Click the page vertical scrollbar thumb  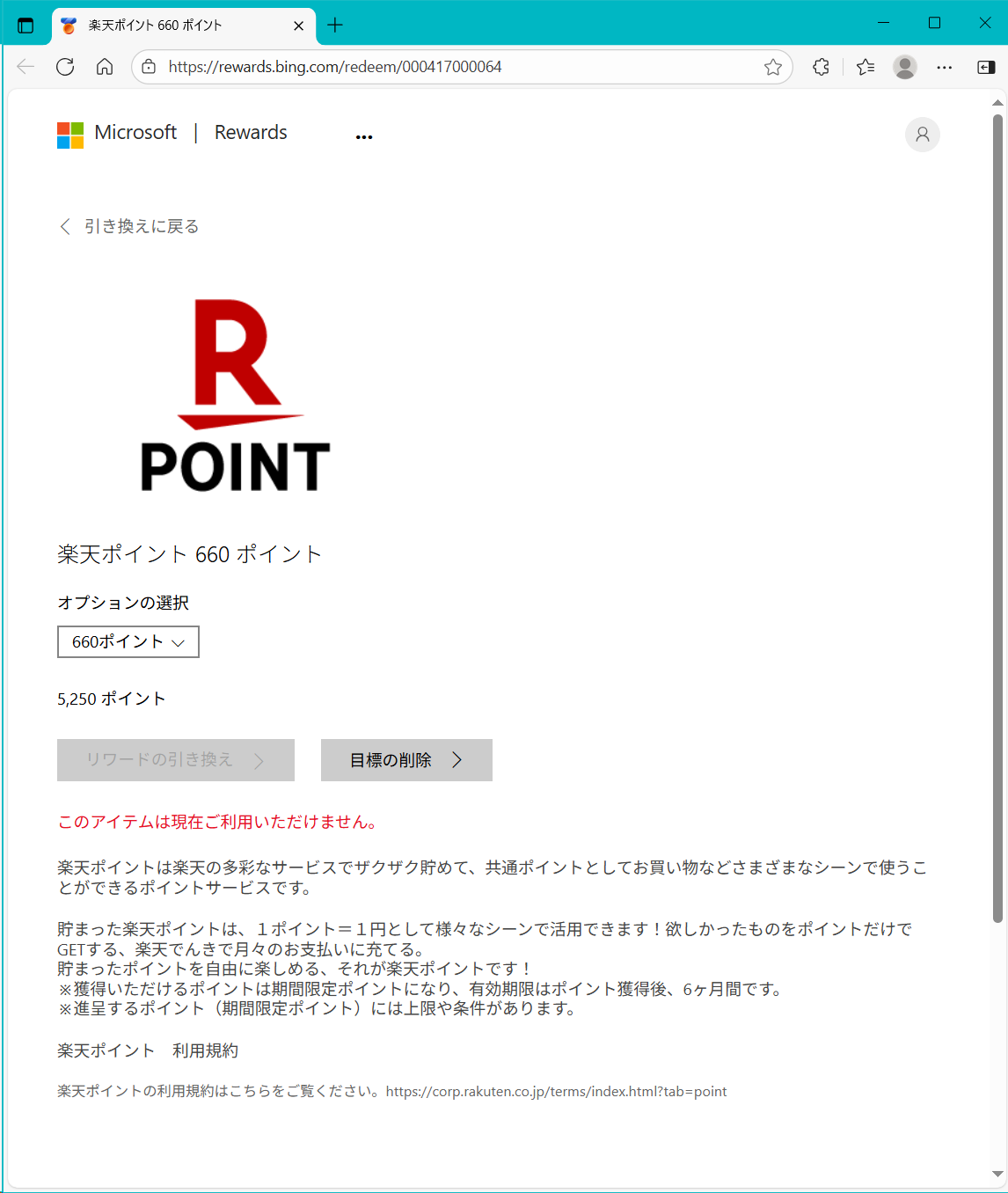997,518
